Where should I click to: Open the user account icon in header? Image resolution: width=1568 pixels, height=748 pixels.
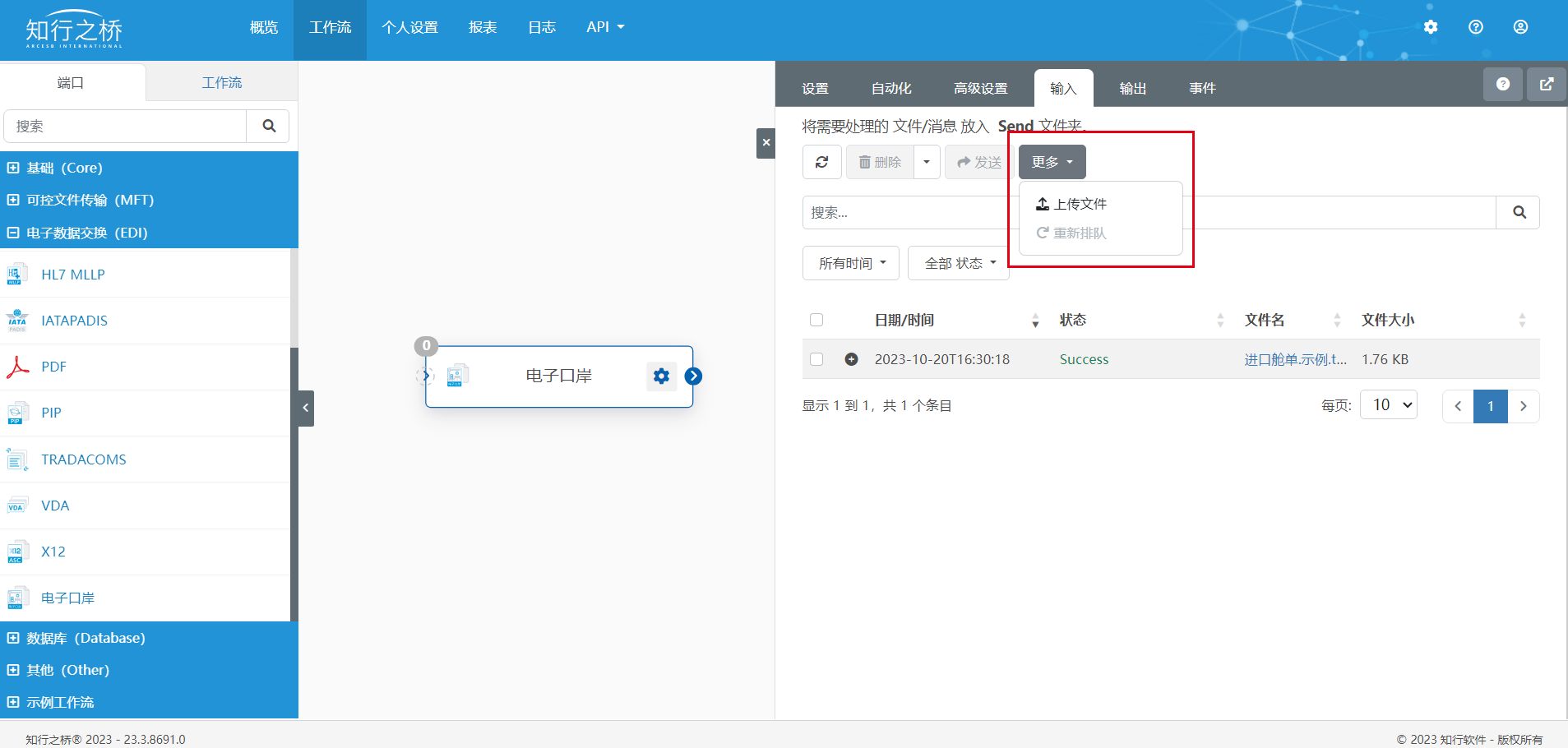1520,27
